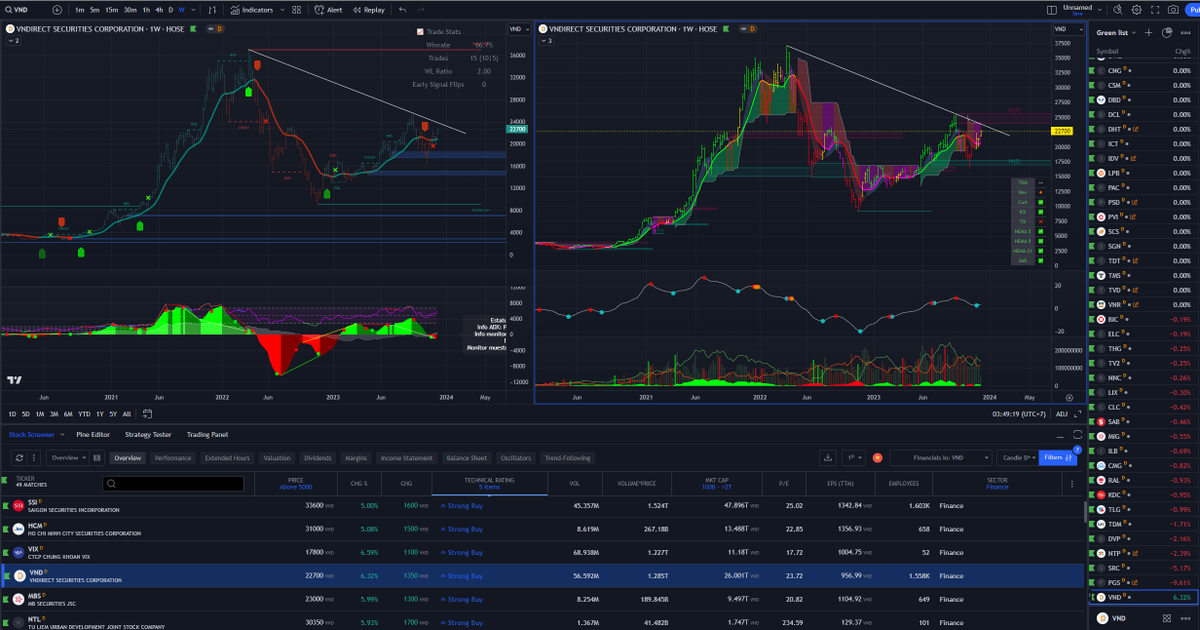Open the screener column layout icon
The height and width of the screenshot is (630, 1200).
tap(97, 458)
